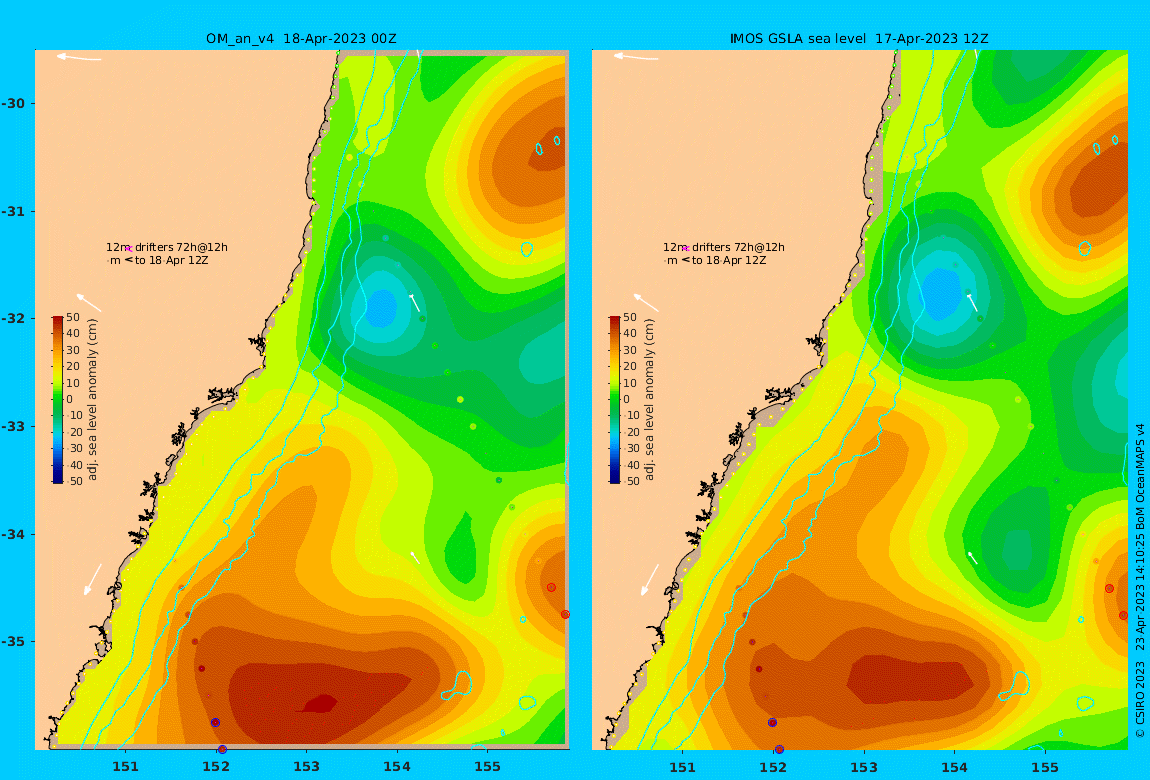Click longitude label 153 under right map
This screenshot has width=1150, height=780.
pos(864,767)
